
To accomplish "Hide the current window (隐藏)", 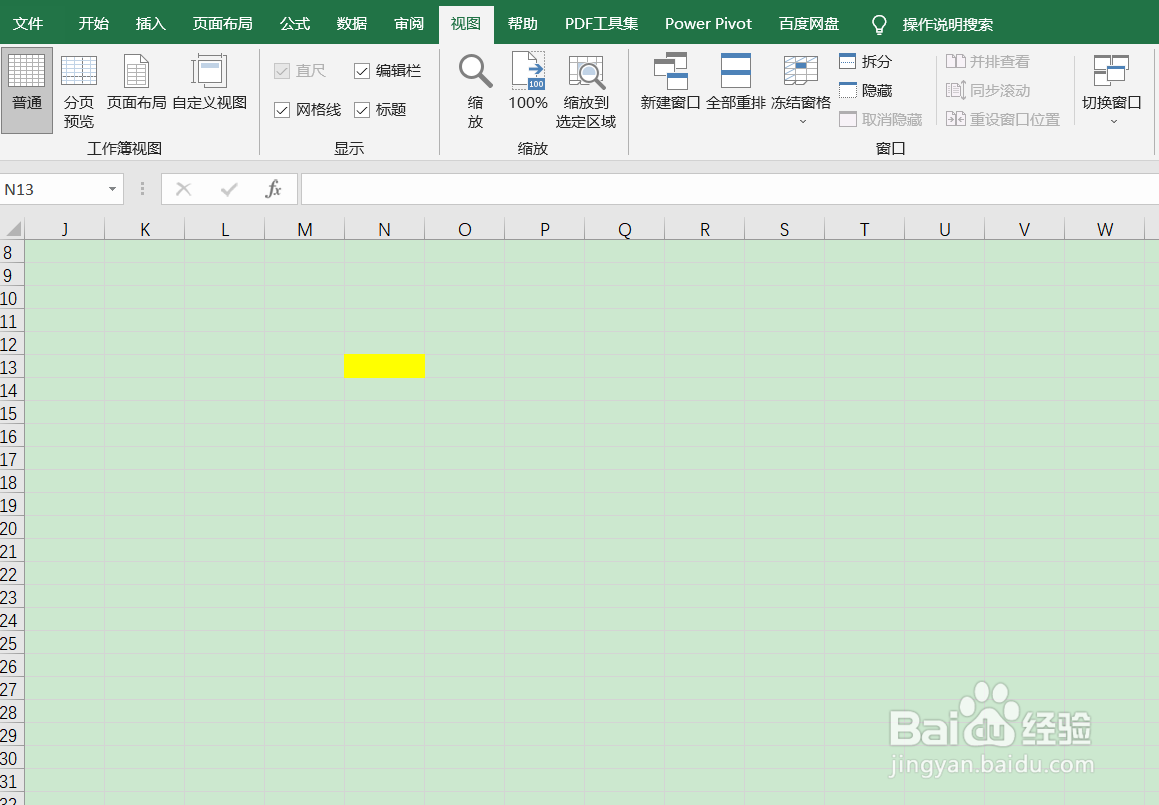I will [x=866, y=90].
